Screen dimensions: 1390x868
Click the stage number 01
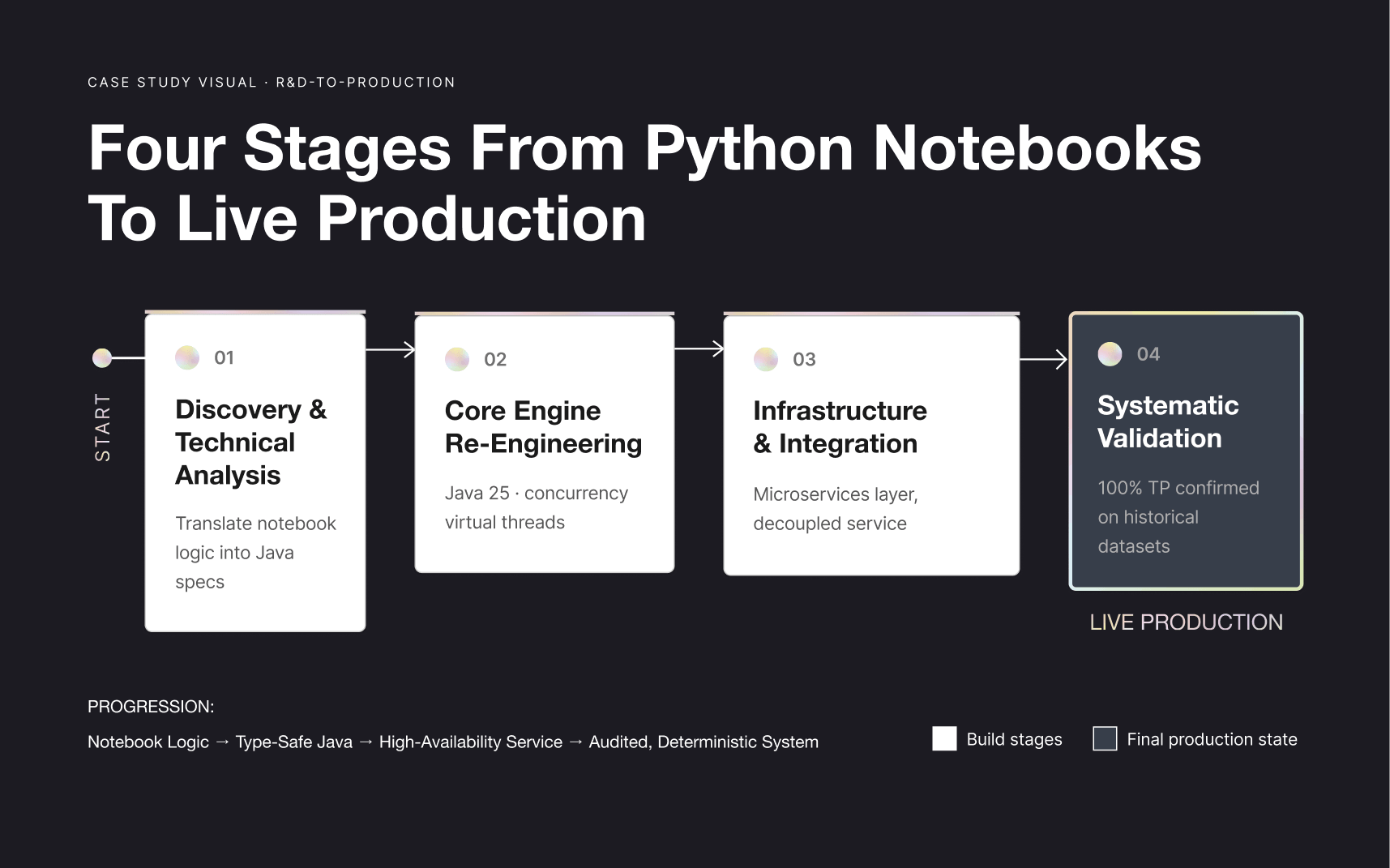point(224,357)
